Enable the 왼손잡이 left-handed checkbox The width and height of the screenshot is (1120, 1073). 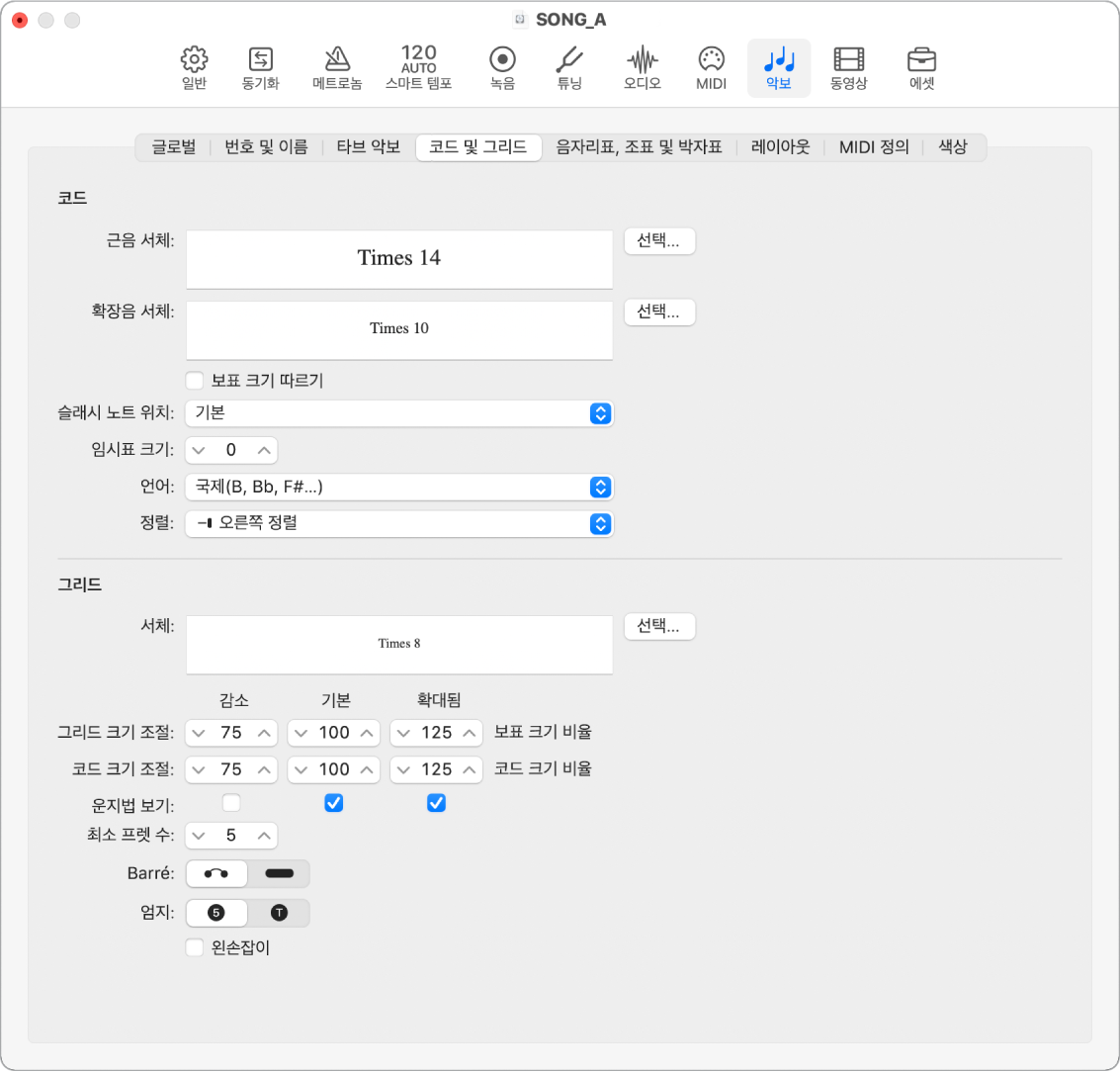click(x=195, y=947)
